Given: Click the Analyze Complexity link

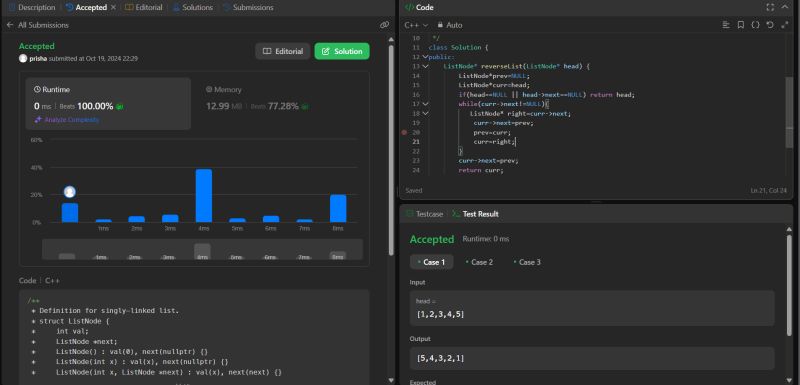Looking at the screenshot, I should click(67, 119).
